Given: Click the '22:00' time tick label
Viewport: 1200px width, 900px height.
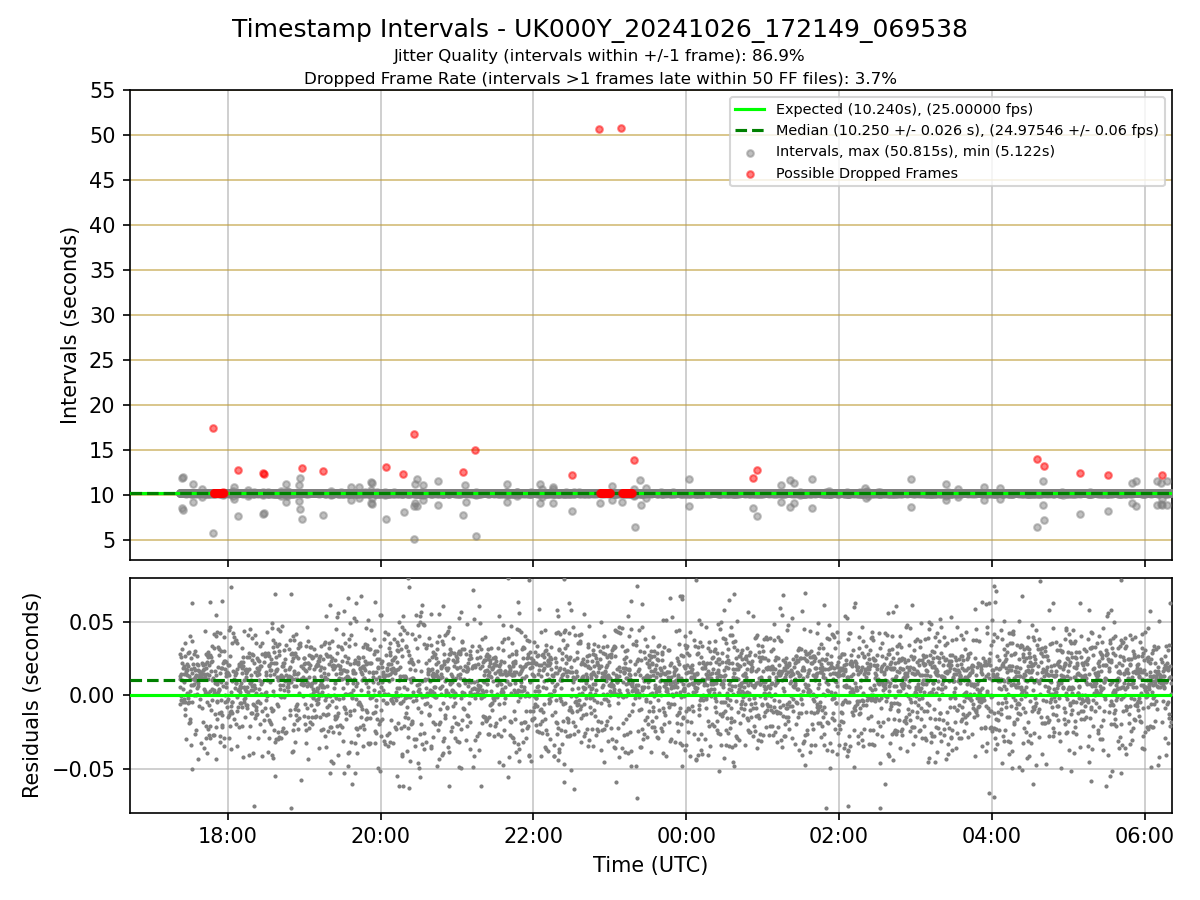Looking at the screenshot, I should (533, 834).
